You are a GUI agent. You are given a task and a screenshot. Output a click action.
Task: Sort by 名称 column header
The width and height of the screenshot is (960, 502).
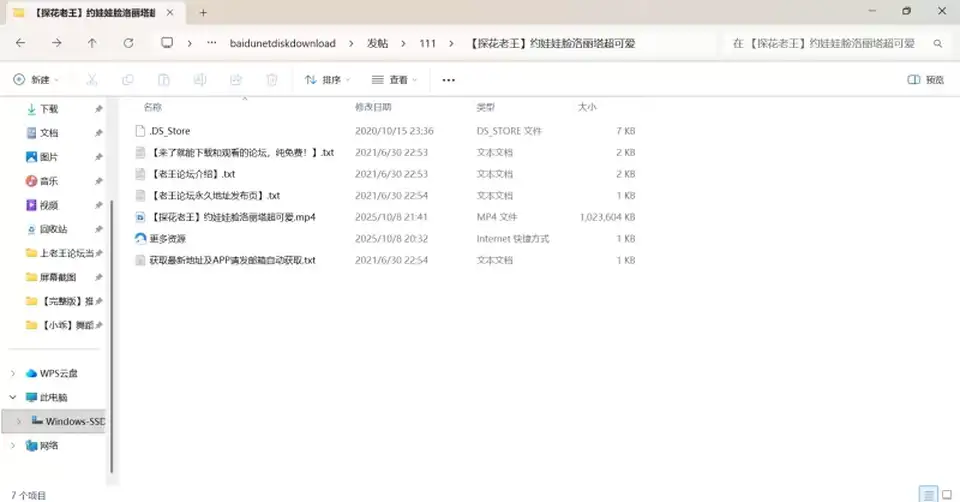(152, 107)
